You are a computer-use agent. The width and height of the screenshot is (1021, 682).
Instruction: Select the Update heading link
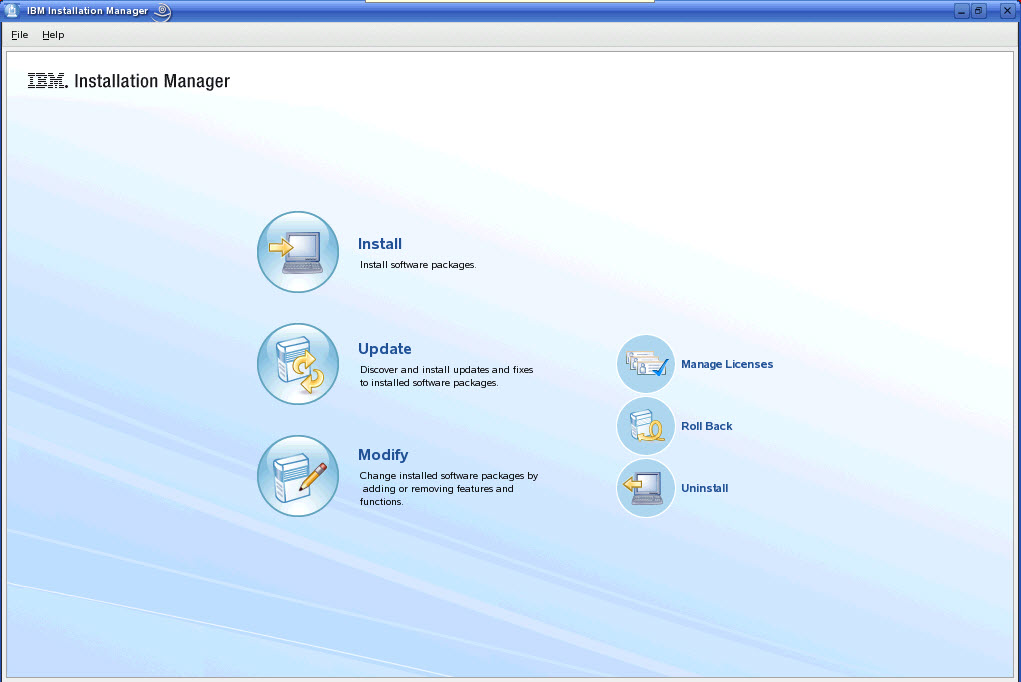384,348
